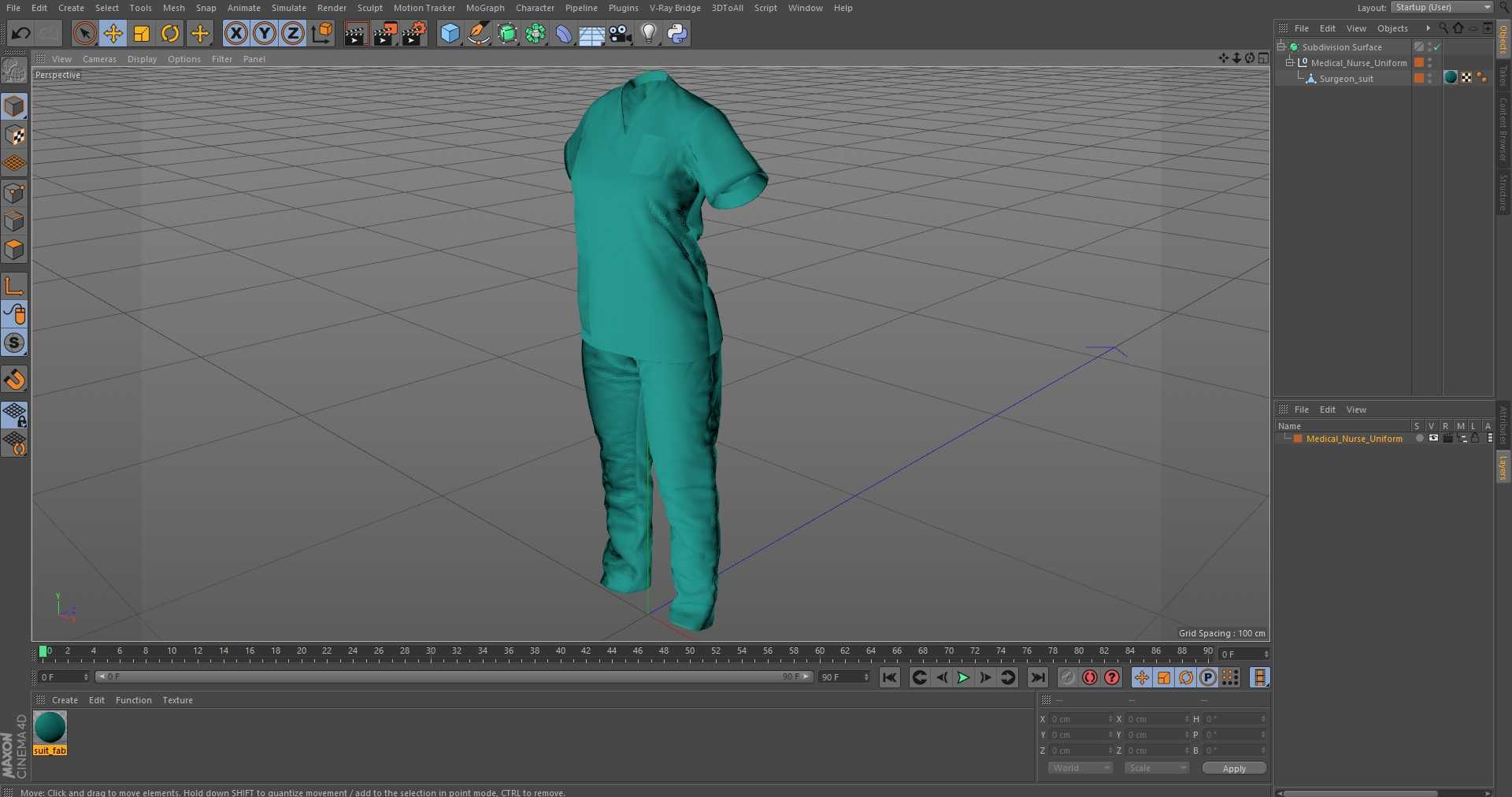The width and height of the screenshot is (1512, 797).
Task: Go to start of animation
Action: pos(889,677)
